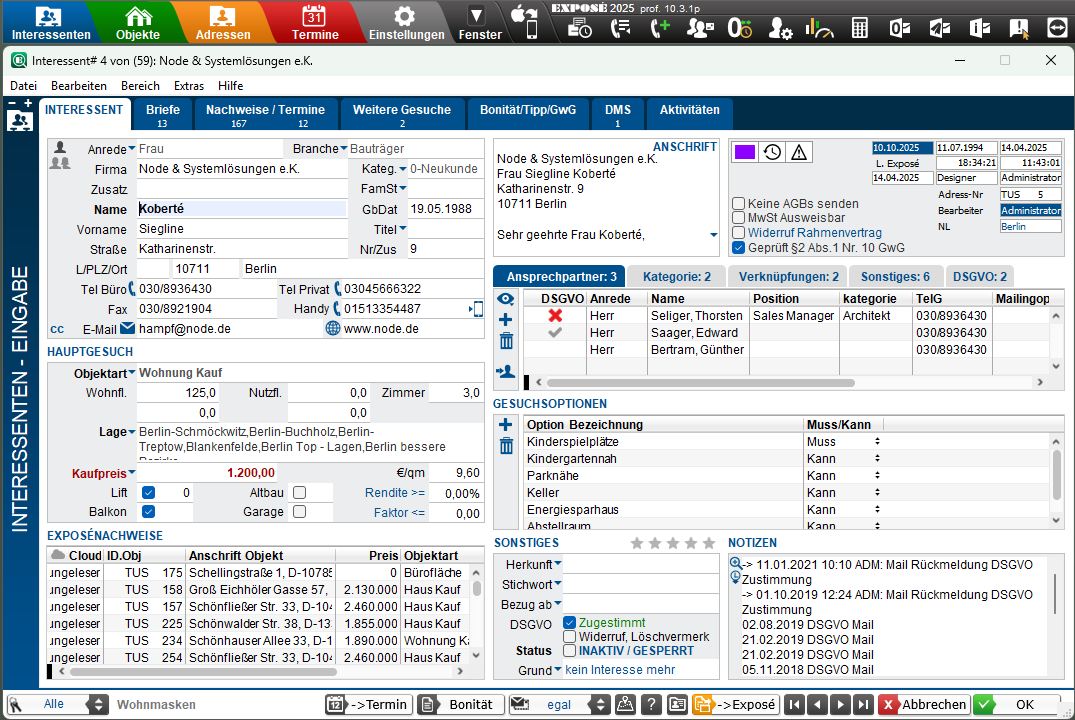The height and width of the screenshot is (720, 1075).
Task: Click the history clock icon beside purple swatch
Action: [772, 152]
